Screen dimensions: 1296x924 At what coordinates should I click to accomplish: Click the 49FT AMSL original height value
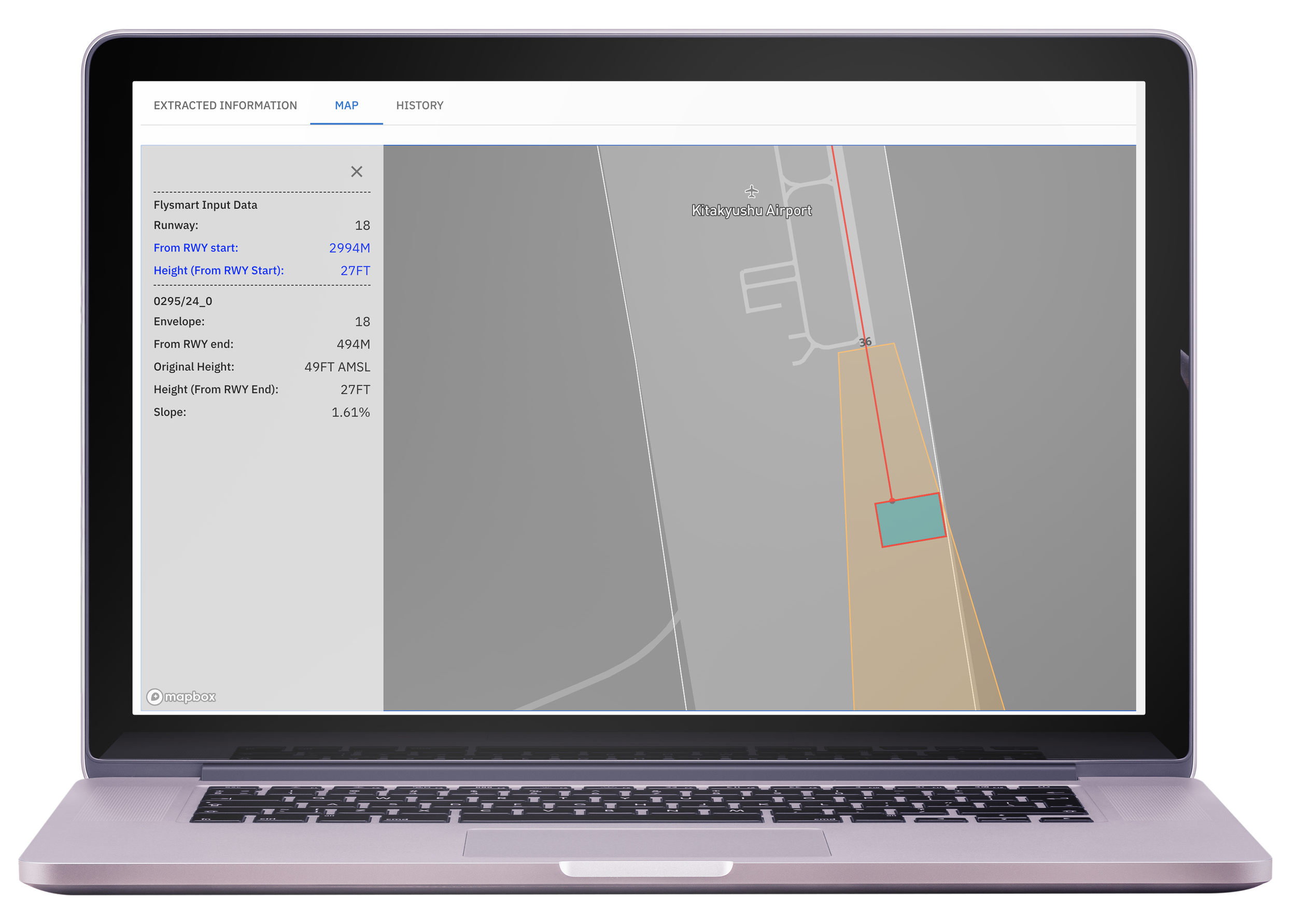tap(337, 367)
